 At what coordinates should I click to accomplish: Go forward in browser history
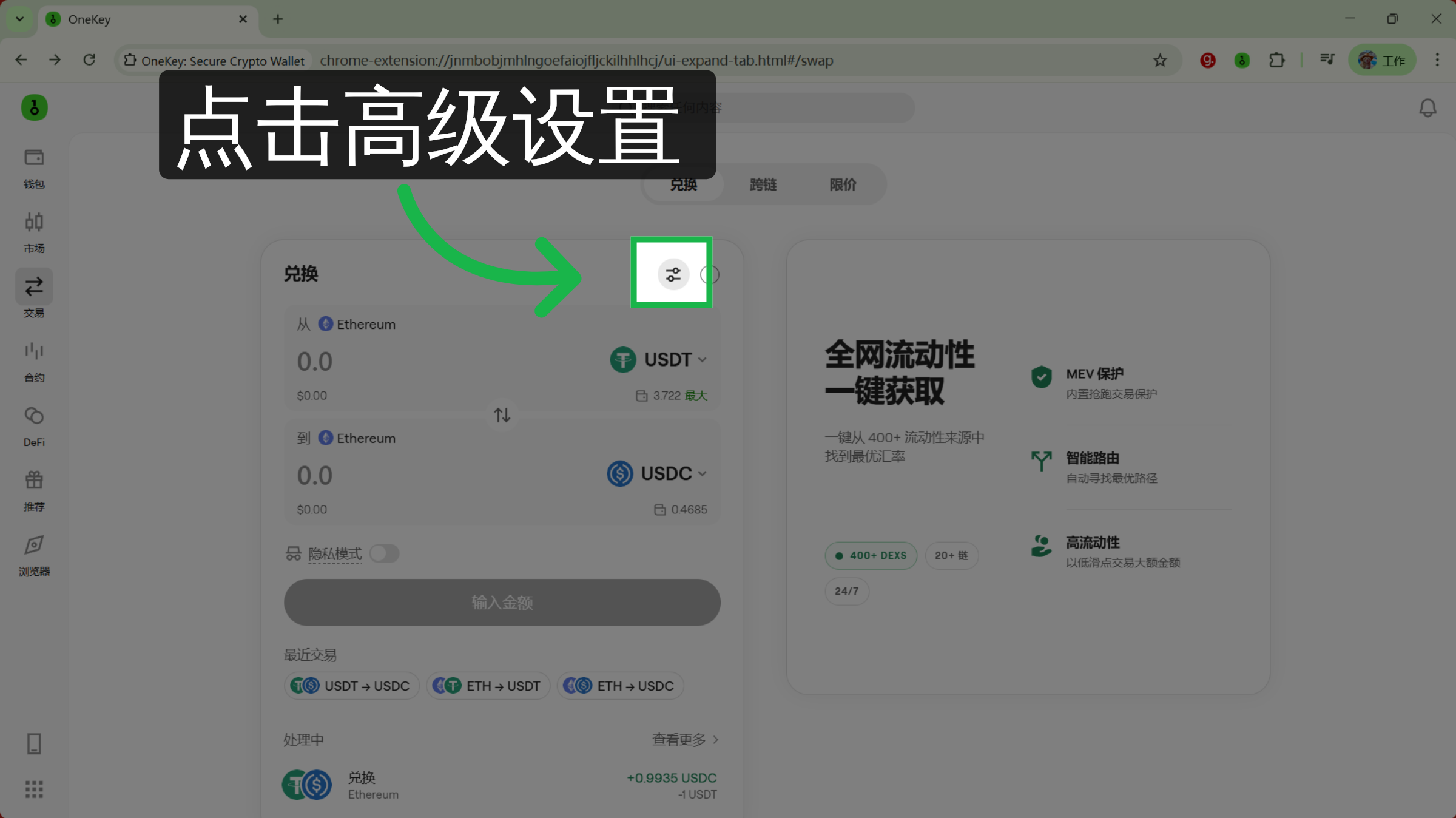point(55,60)
